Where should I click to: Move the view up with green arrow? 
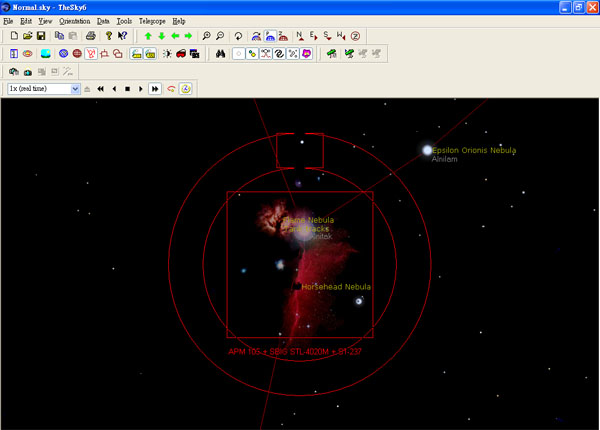point(148,36)
